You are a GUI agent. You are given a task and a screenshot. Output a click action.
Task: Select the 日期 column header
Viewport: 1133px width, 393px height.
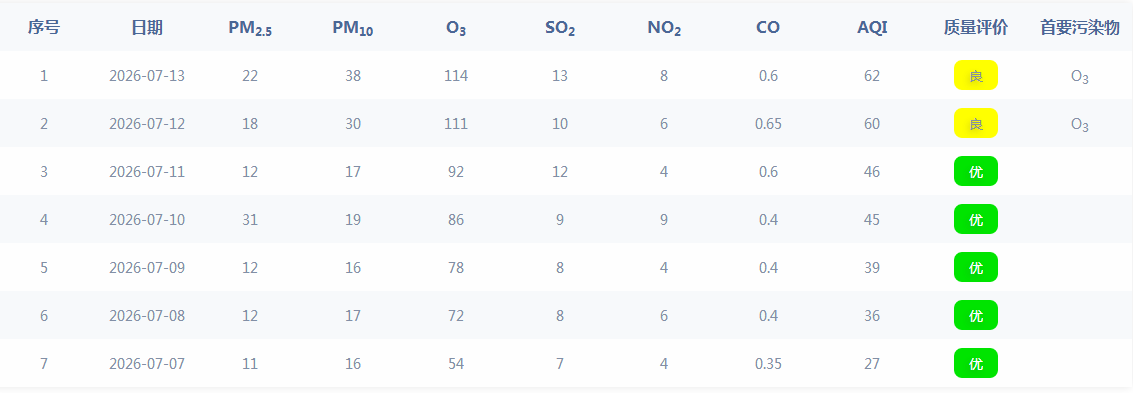147,28
